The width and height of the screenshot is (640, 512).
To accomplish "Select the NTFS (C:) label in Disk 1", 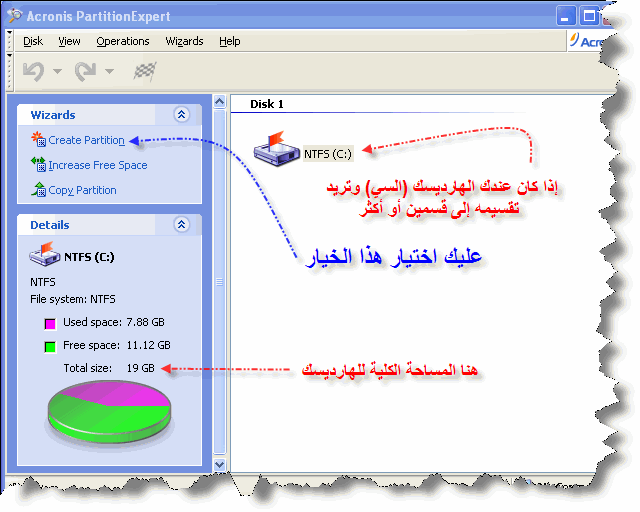I will pyautogui.click(x=328, y=154).
